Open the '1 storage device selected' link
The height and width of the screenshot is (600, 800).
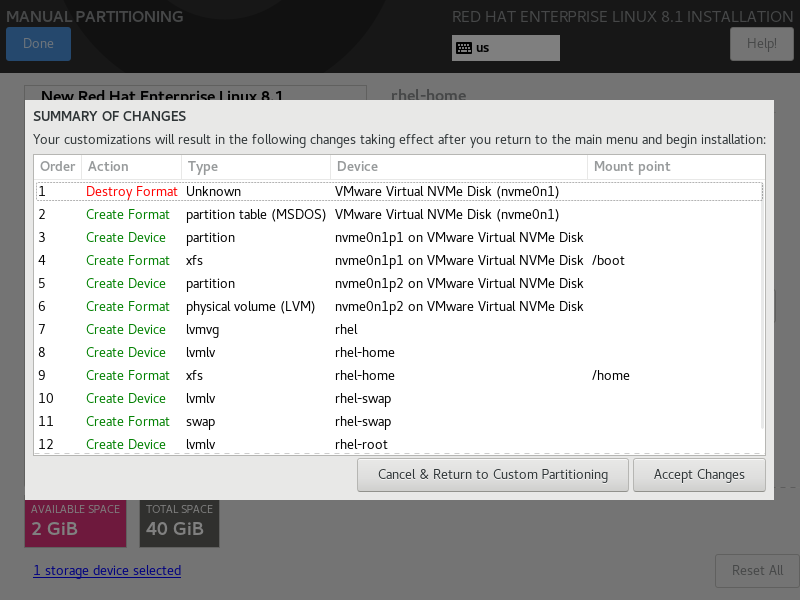[107, 570]
